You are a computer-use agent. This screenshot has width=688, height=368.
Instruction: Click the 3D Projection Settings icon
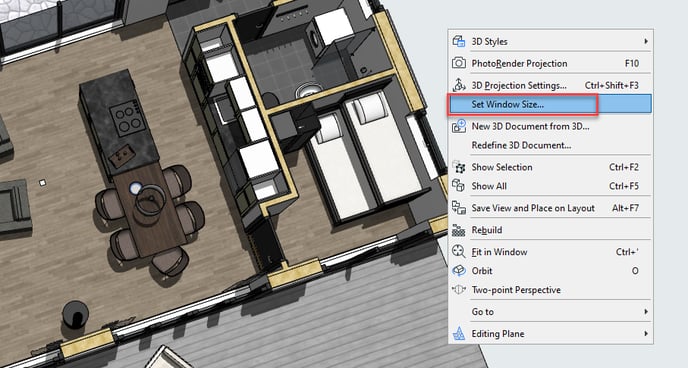coord(459,85)
